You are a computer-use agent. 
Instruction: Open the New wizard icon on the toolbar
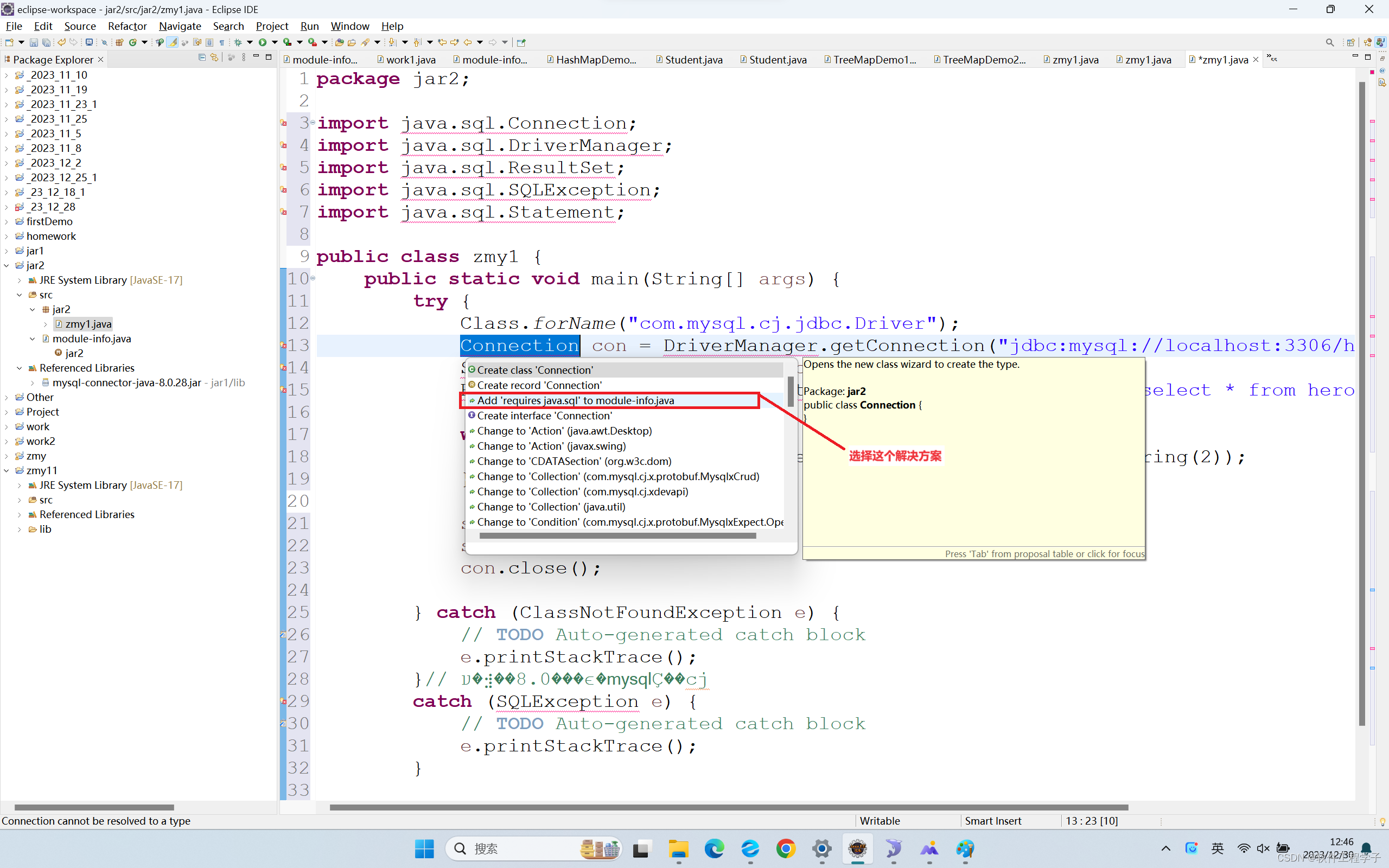(x=9, y=42)
